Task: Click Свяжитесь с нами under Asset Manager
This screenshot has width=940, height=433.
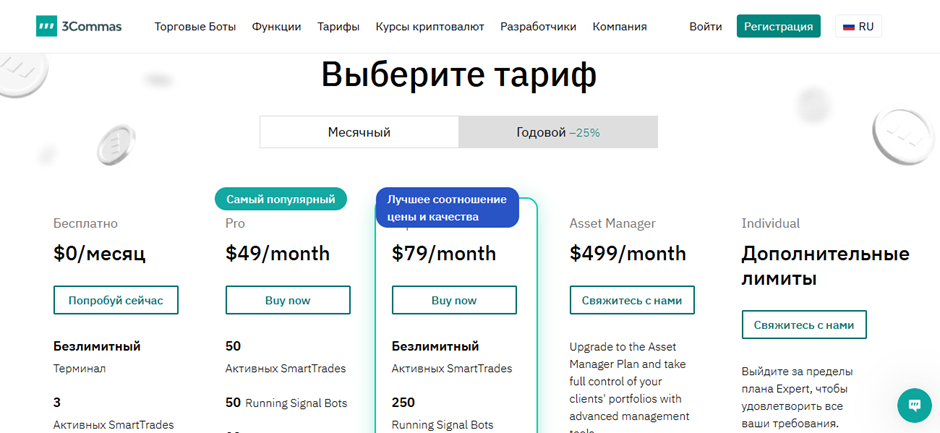Action: (632, 300)
